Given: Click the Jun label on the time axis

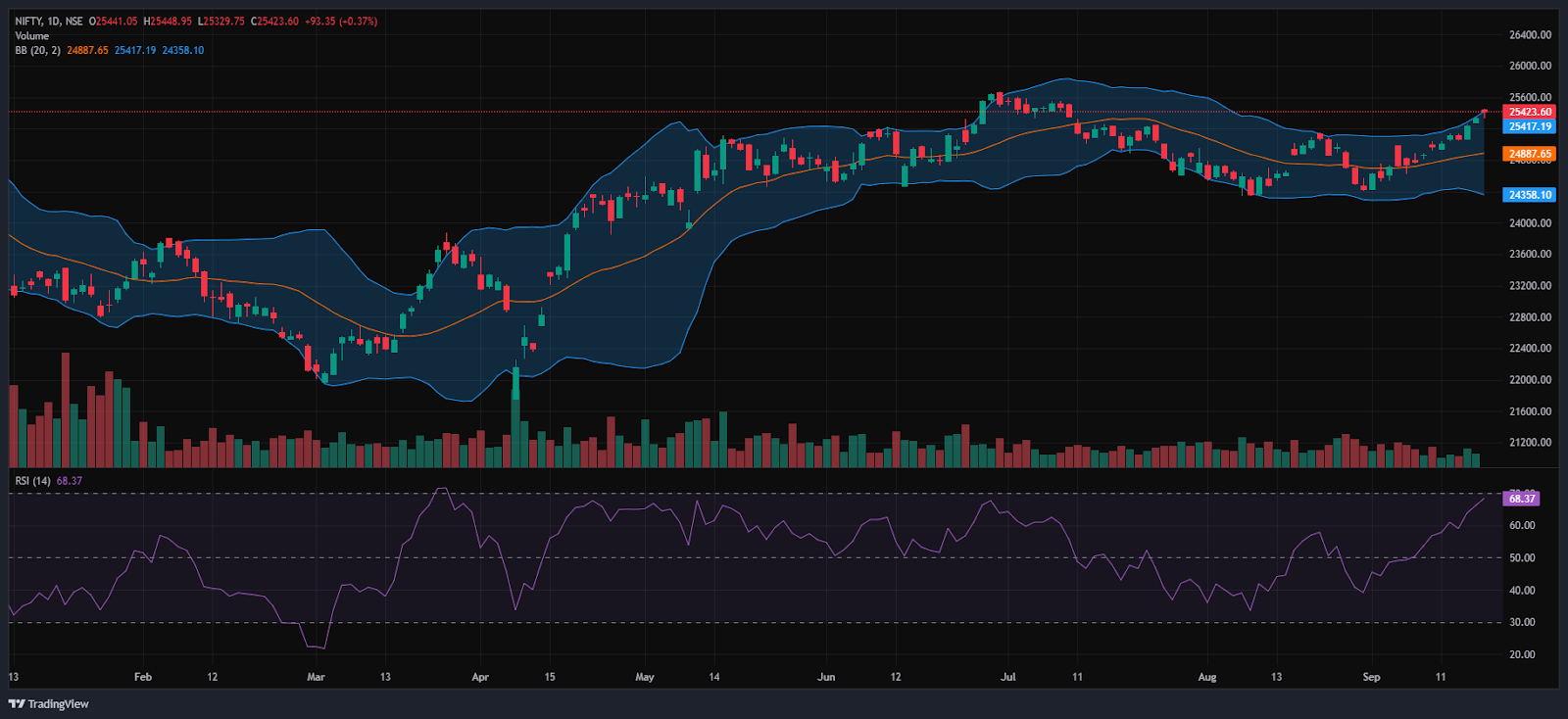Looking at the screenshot, I should pos(826,677).
